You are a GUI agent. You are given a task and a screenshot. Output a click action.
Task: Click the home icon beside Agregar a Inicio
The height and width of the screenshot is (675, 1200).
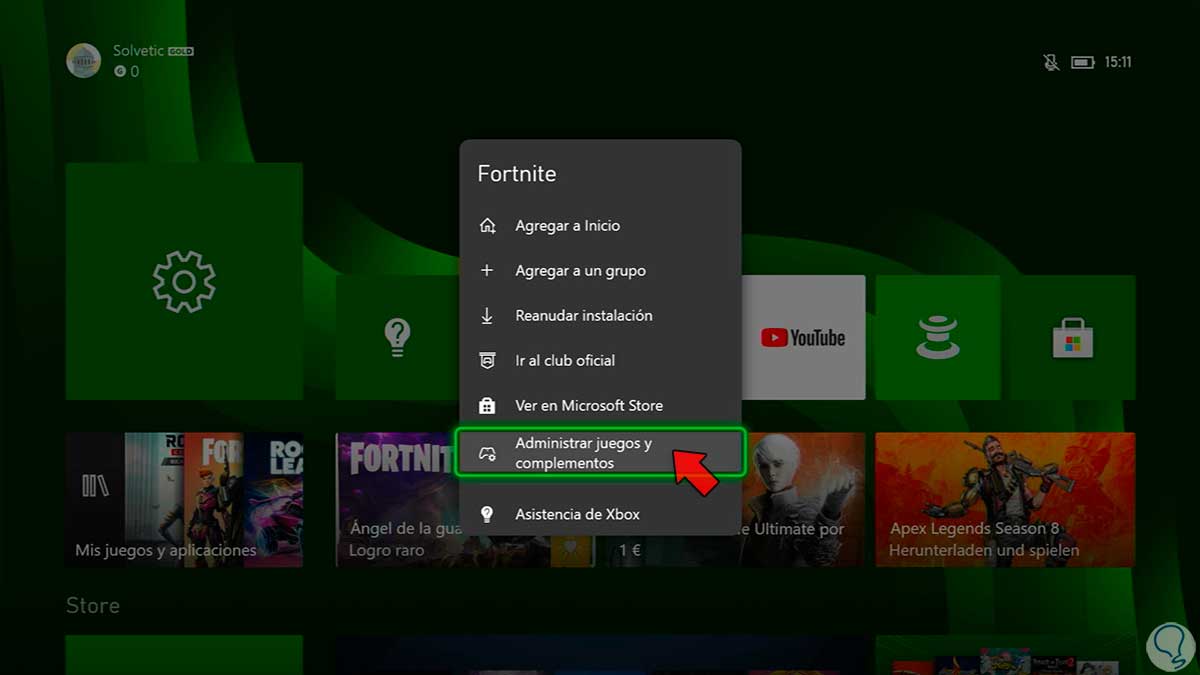tap(487, 226)
